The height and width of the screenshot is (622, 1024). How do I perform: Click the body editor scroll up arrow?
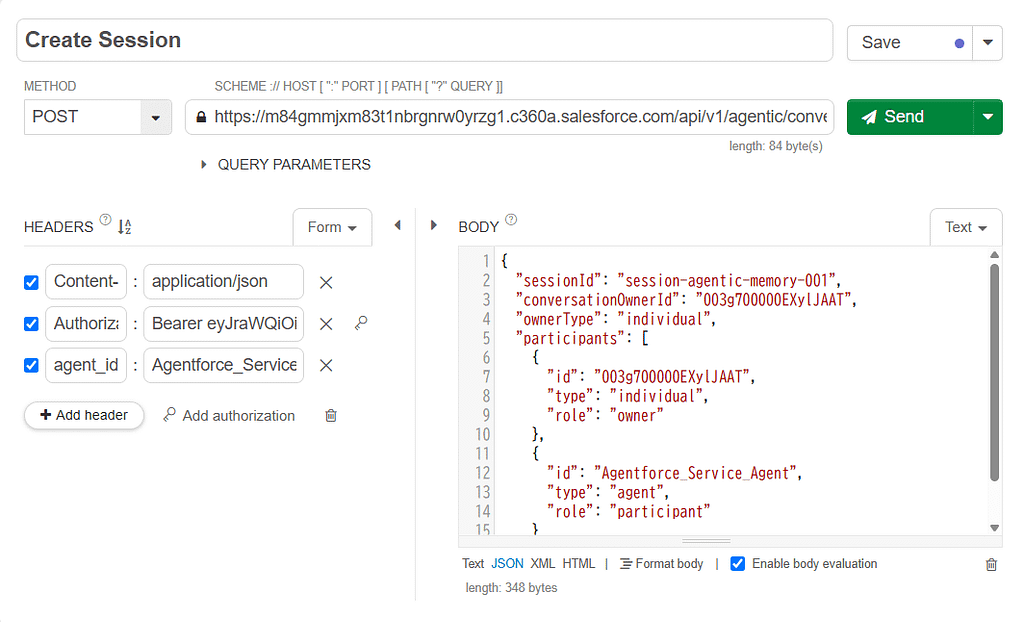(995, 255)
